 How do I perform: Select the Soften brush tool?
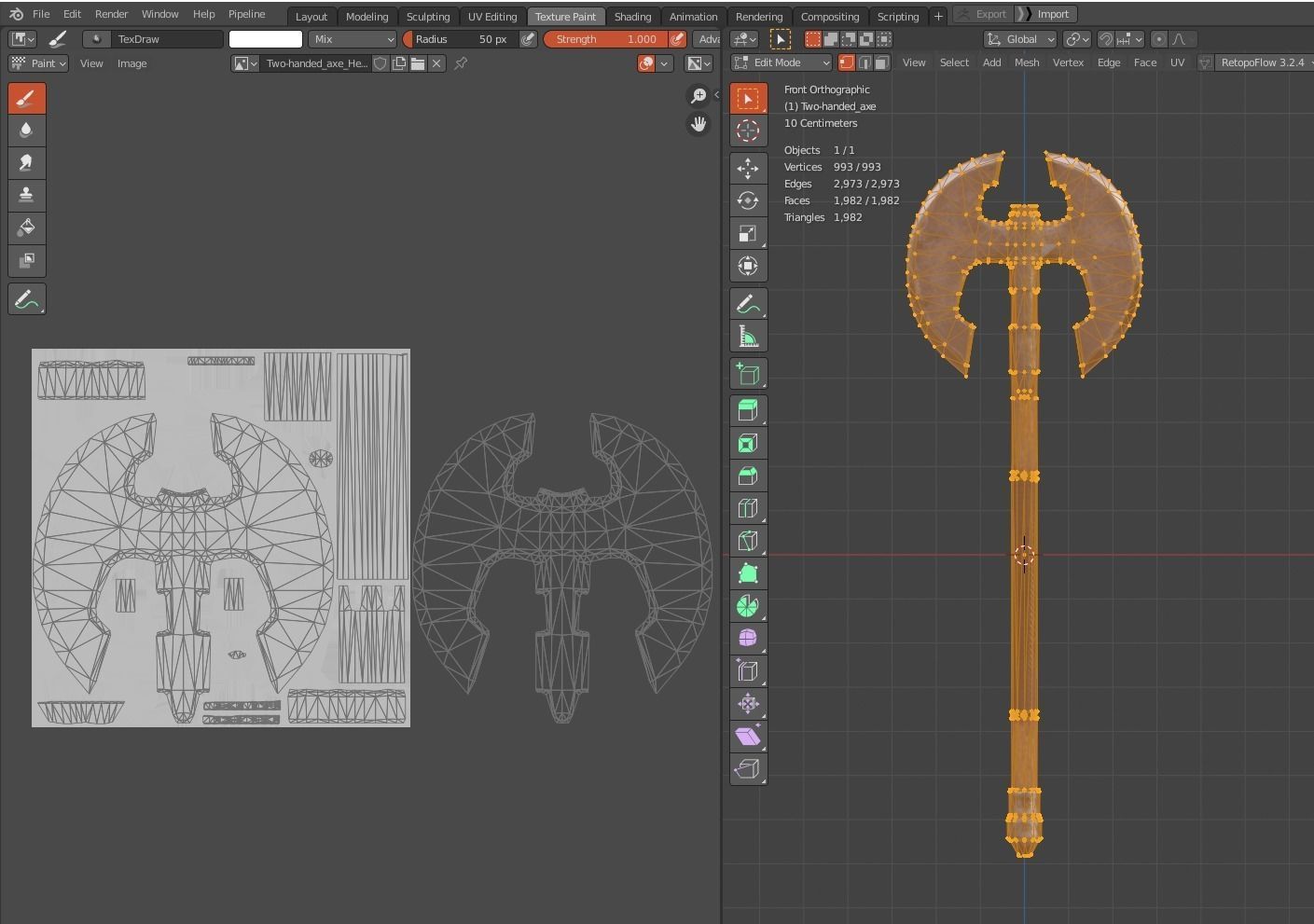pyautogui.click(x=26, y=131)
